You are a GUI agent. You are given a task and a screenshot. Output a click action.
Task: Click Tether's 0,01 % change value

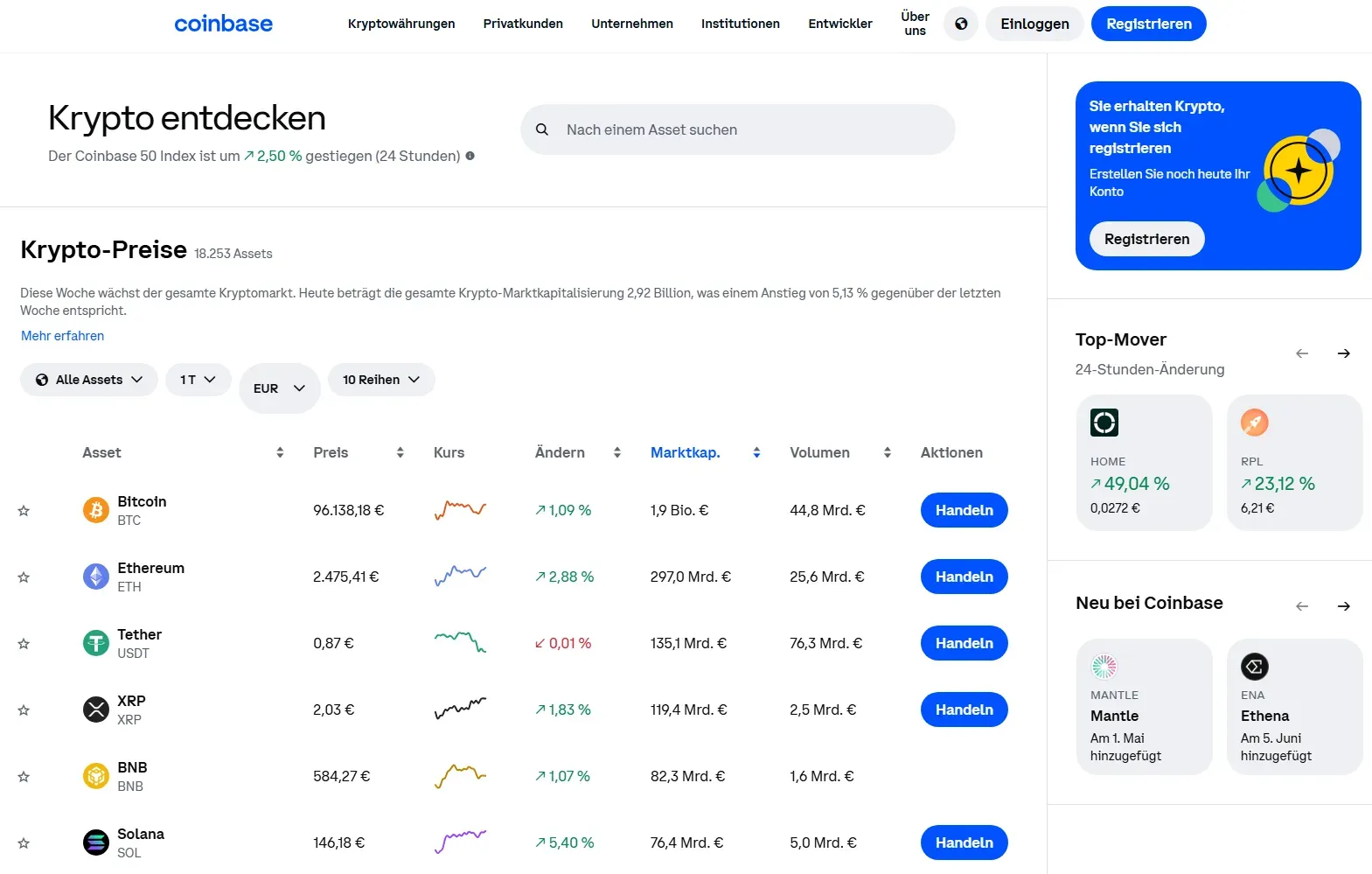(563, 643)
